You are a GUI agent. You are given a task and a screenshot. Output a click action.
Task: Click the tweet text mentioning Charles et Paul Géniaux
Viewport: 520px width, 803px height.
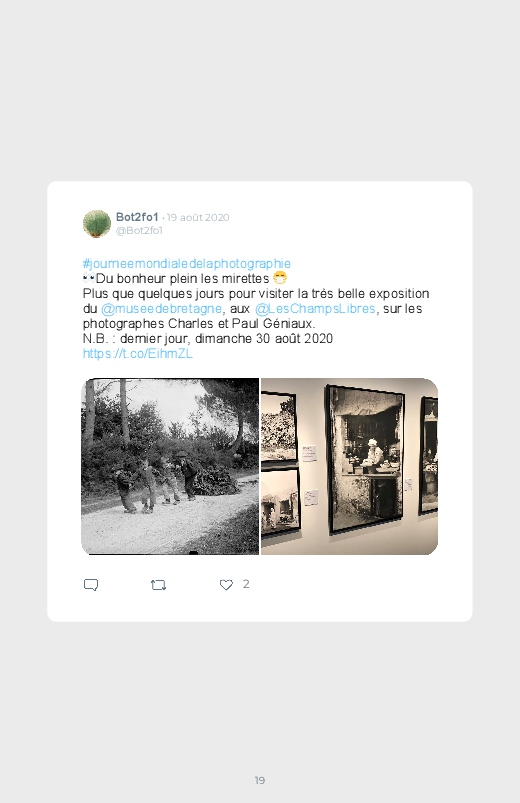coord(199,324)
